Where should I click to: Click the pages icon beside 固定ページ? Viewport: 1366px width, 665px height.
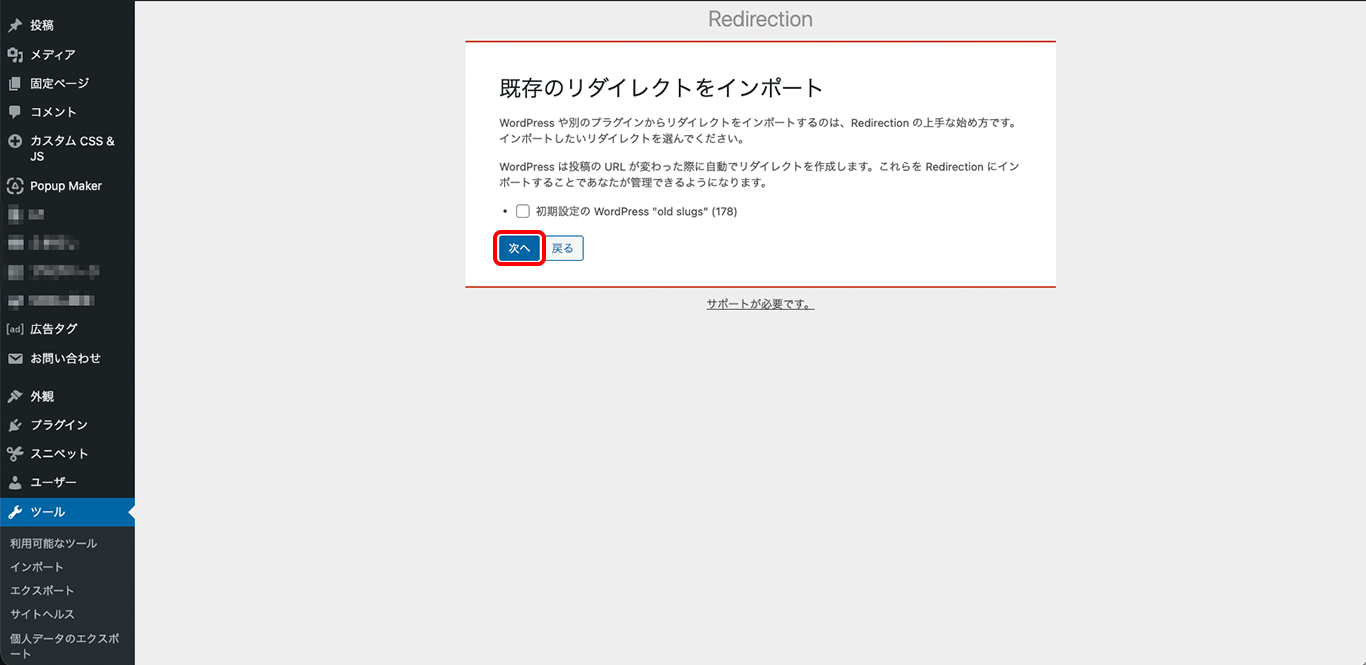[15, 84]
